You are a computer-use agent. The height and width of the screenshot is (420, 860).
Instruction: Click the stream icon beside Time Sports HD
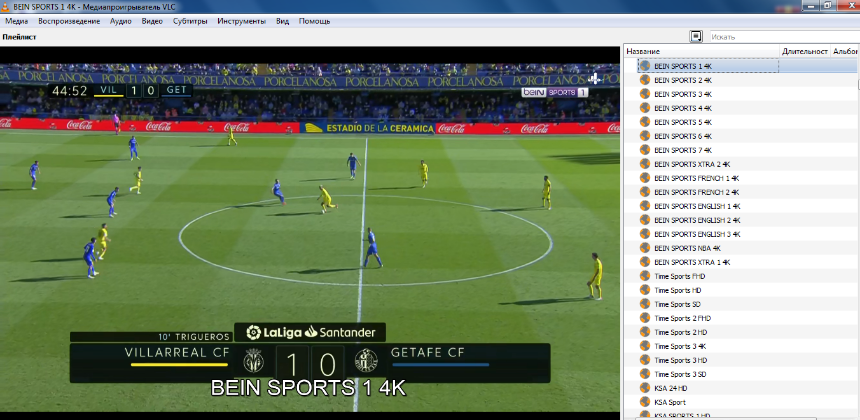click(x=645, y=290)
